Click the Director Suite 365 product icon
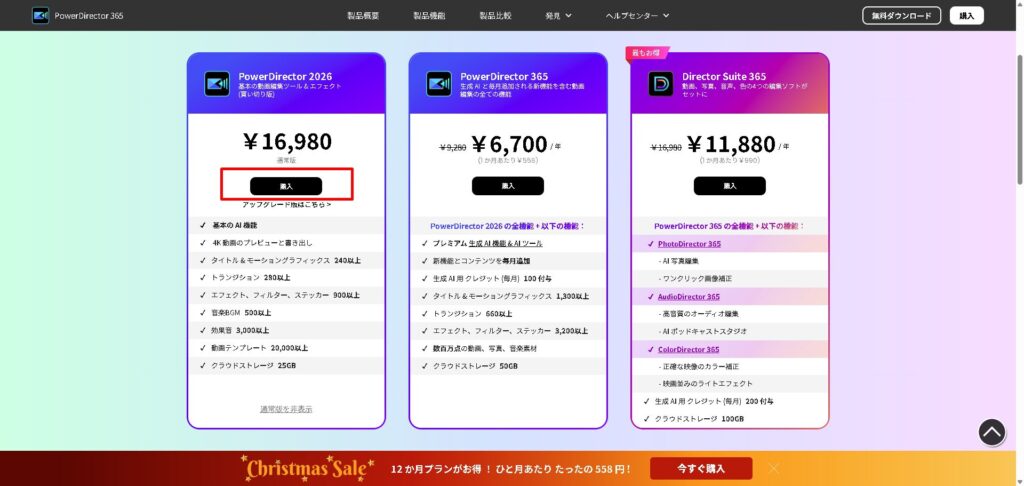This screenshot has height=486, width=1024. pos(661,84)
